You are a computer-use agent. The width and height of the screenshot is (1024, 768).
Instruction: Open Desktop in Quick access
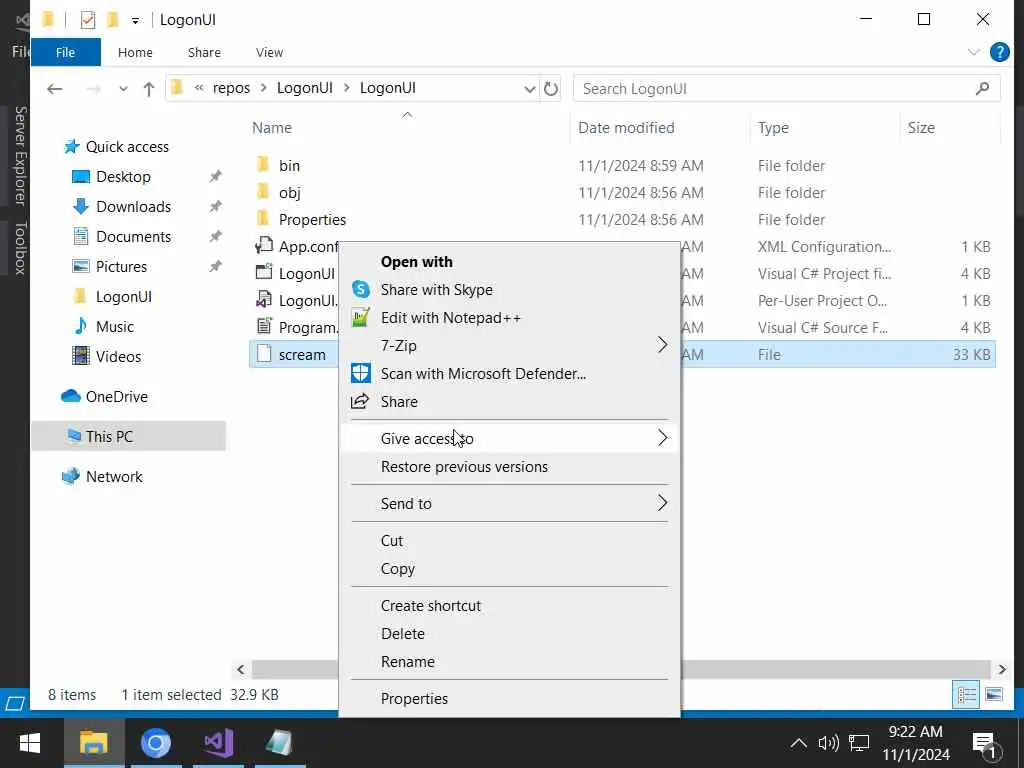pyautogui.click(x=123, y=176)
